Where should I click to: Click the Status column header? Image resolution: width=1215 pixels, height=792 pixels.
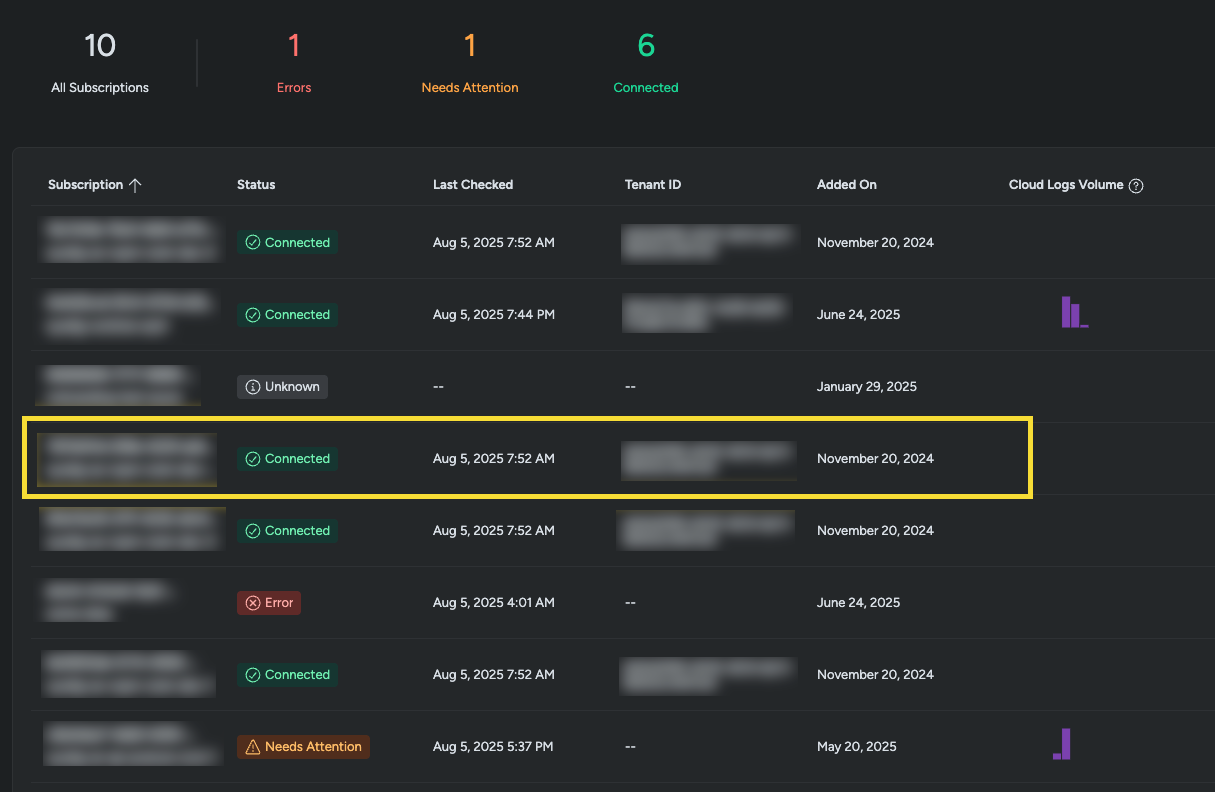click(256, 185)
